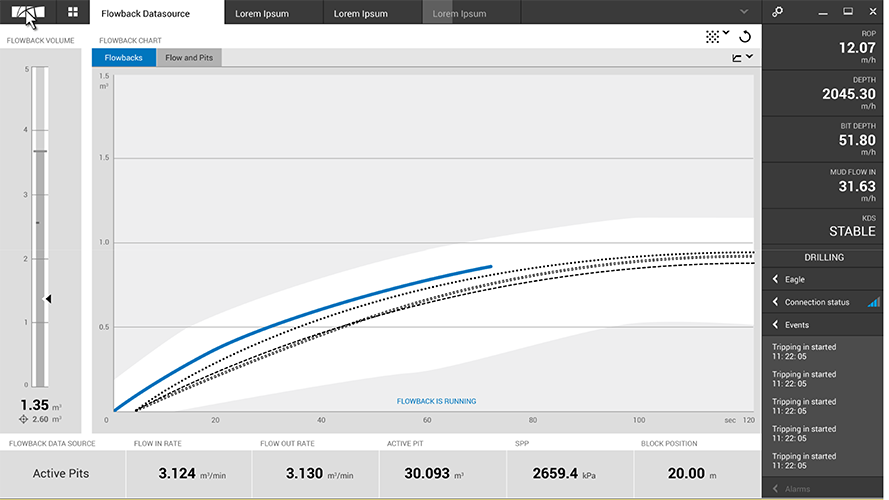
Task: Open the grid apps view icon
Action: pyautogui.click(x=73, y=12)
